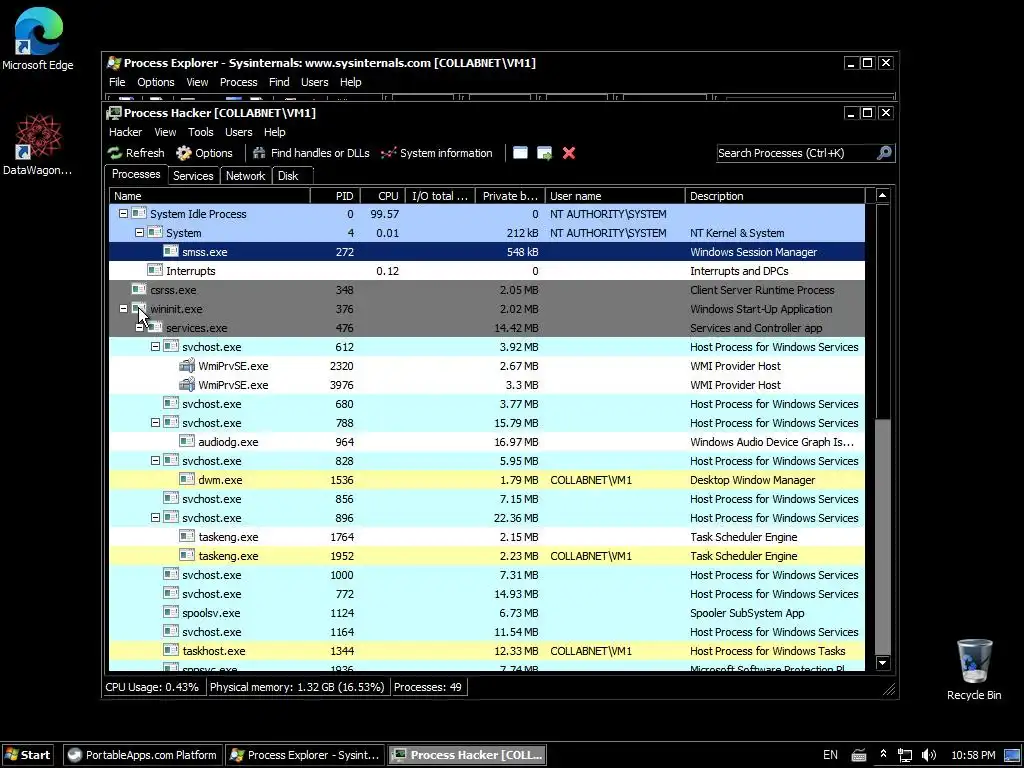The image size is (1024, 768).
Task: Open the Microsoft Edge desktop shortcut
Action: pos(38,38)
